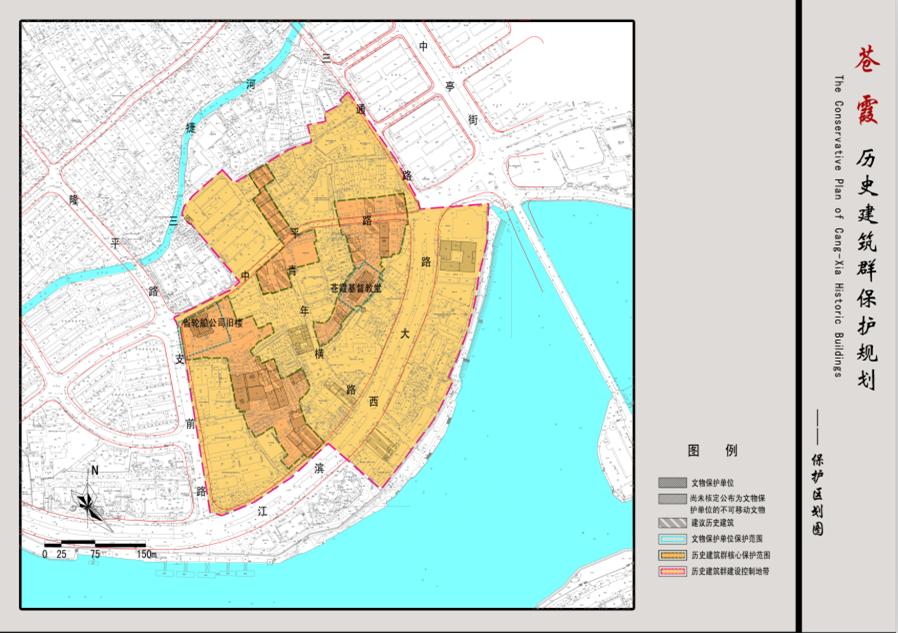The image size is (898, 633).
Task: Click the 历史建筑群保护规划 vertical title
Action: coord(866,268)
